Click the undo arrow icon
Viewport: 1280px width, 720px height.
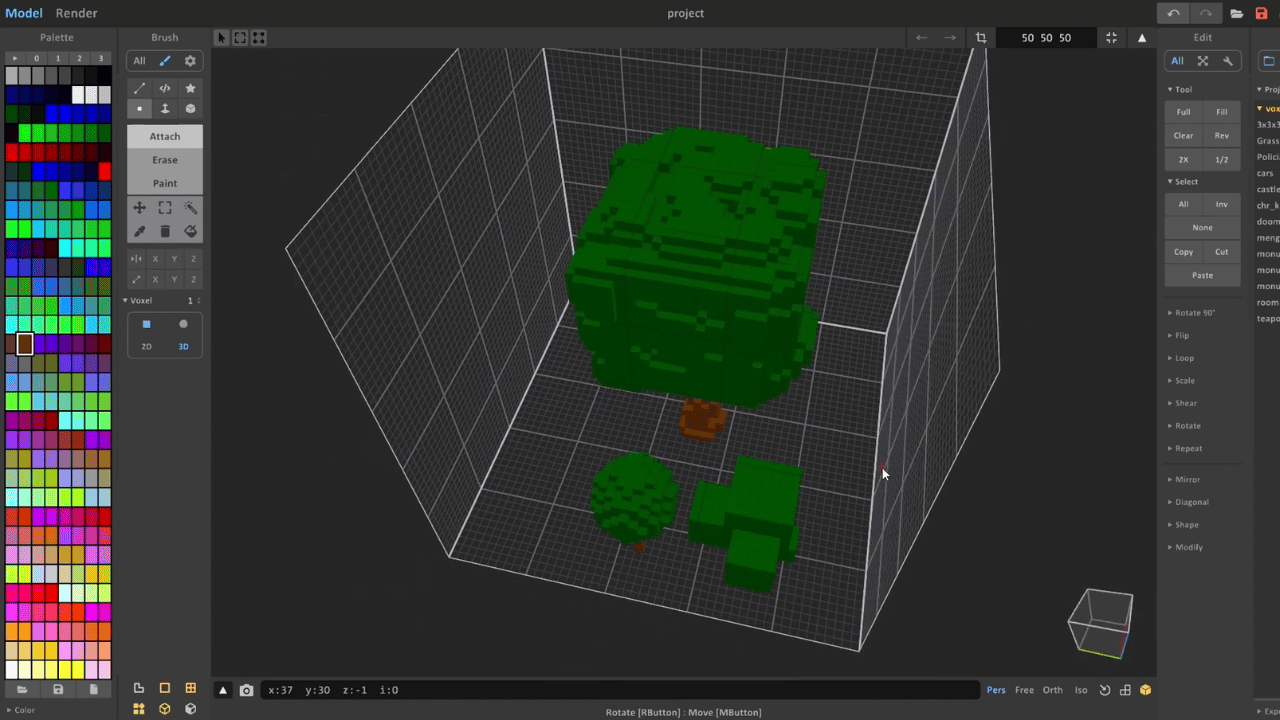point(1173,13)
